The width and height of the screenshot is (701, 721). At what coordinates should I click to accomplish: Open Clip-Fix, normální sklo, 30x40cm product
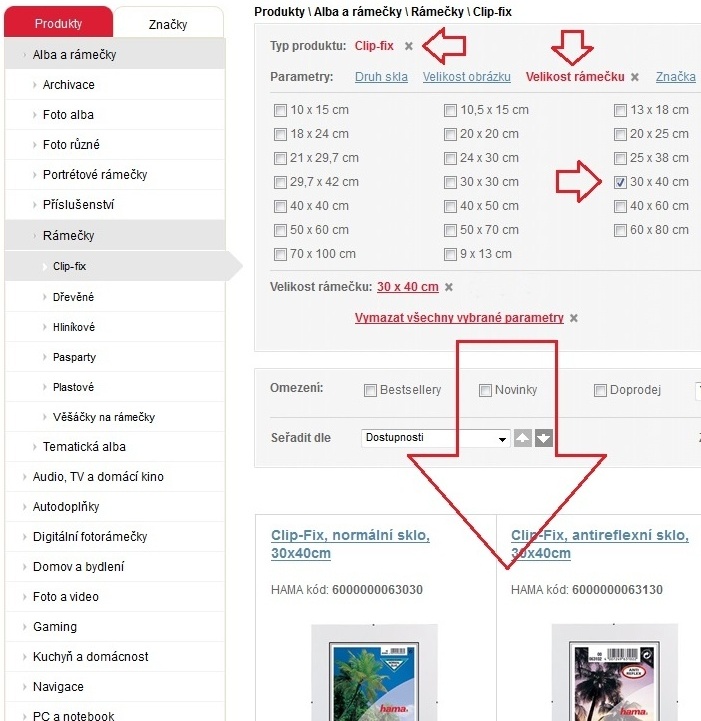point(350,544)
